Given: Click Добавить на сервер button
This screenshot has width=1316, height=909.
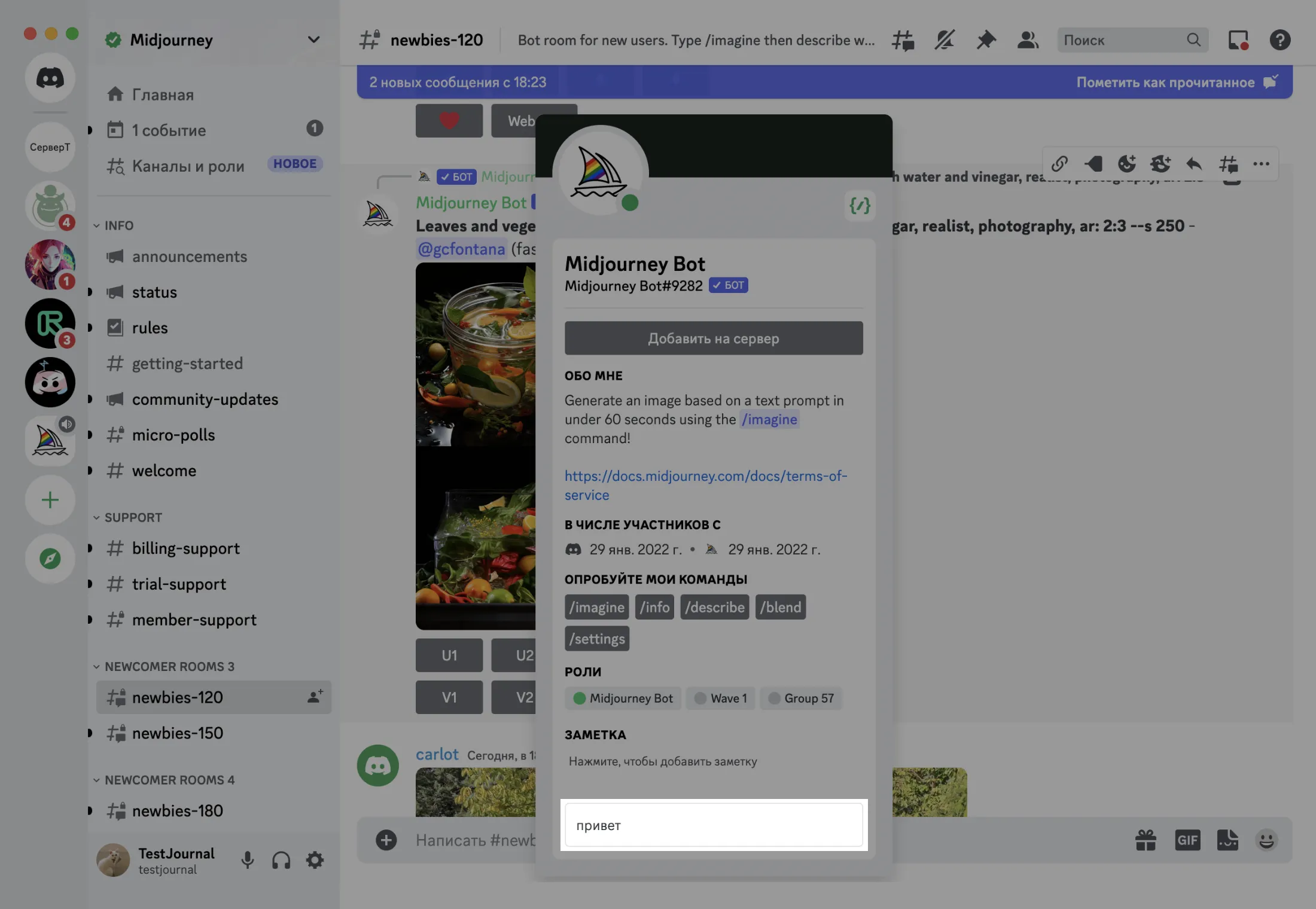Looking at the screenshot, I should click(x=714, y=338).
